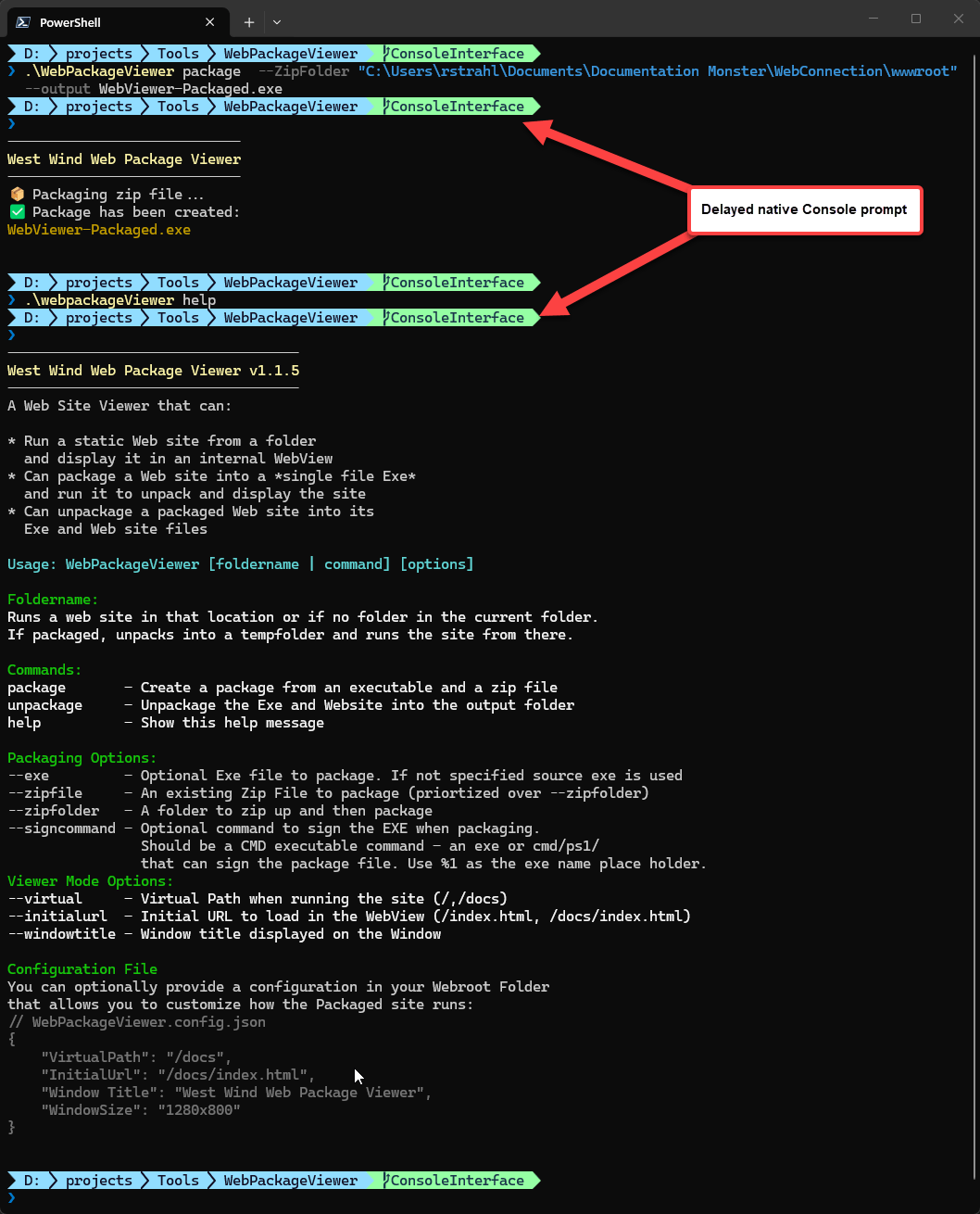Click the "Configuration File" heading
Viewport: 980px width, 1214px height.
coord(82,969)
